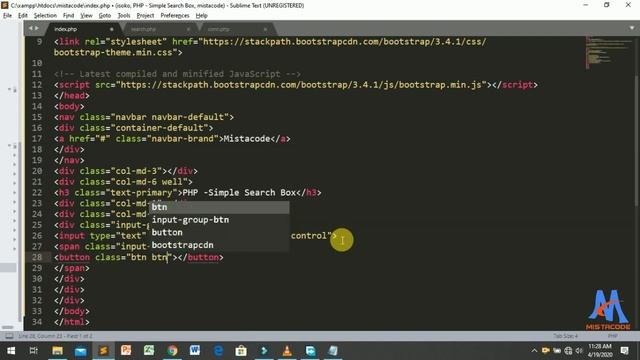The height and width of the screenshot is (360, 640).
Task: Open the File menu
Action: [7, 16]
